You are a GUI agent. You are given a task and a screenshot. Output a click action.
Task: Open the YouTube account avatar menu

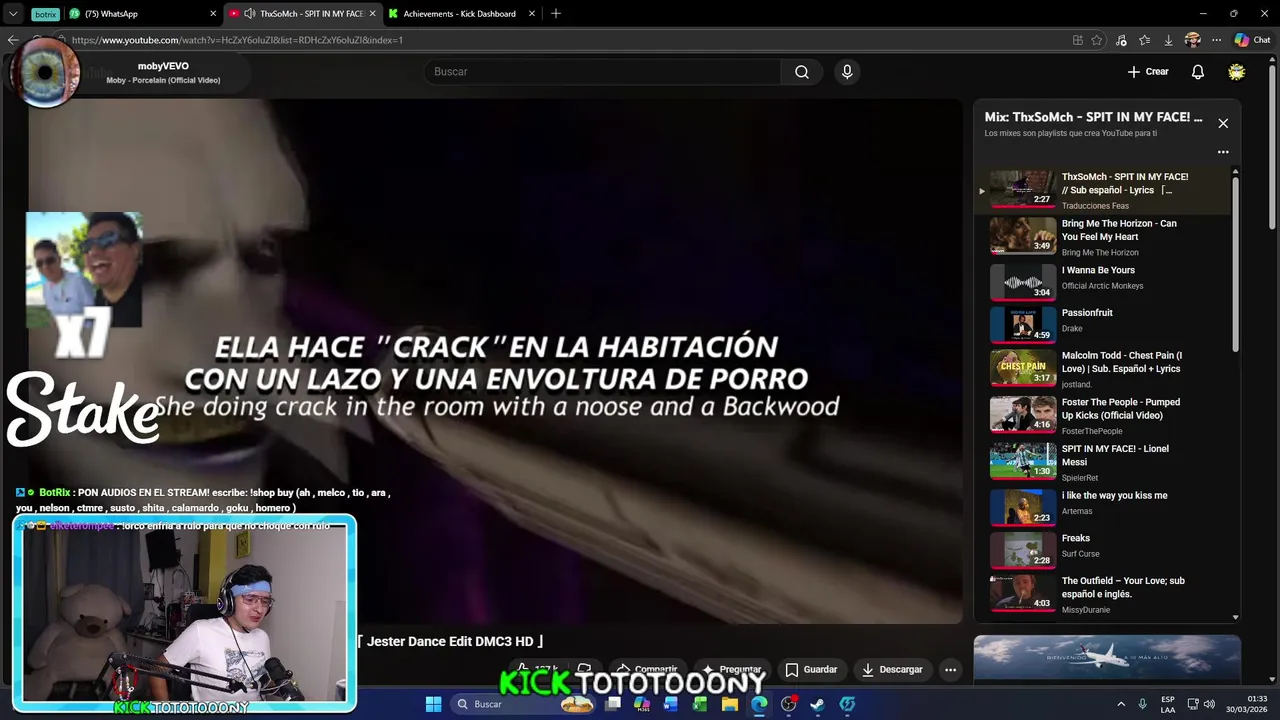point(1237,72)
